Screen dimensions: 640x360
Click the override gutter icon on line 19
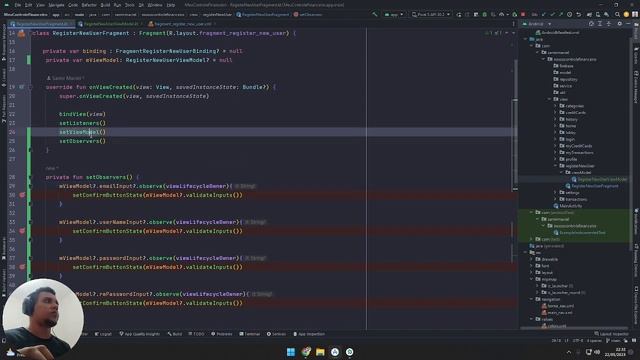21,87
